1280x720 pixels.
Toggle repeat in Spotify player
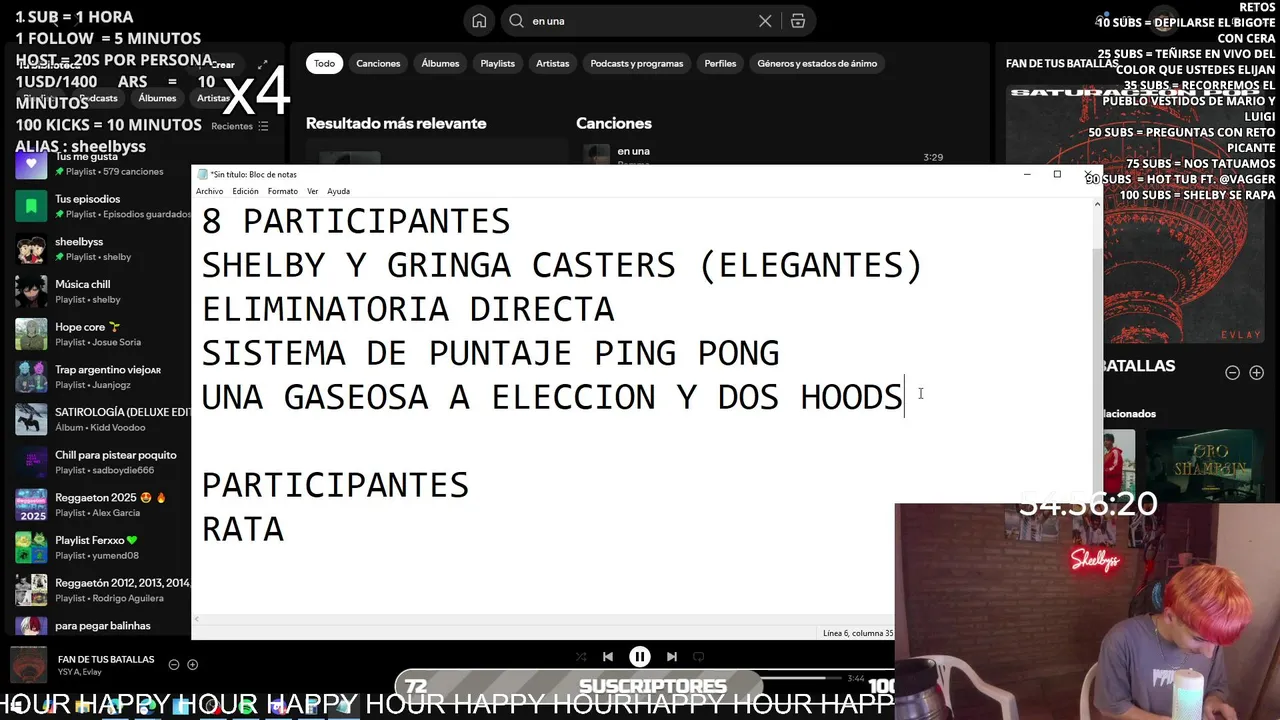coord(699,657)
